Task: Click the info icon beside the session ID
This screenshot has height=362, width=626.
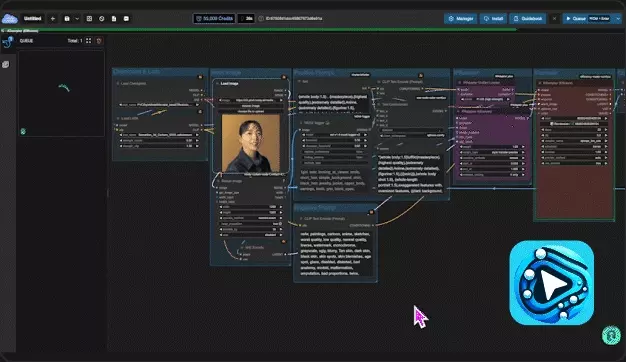Action: coord(261,18)
